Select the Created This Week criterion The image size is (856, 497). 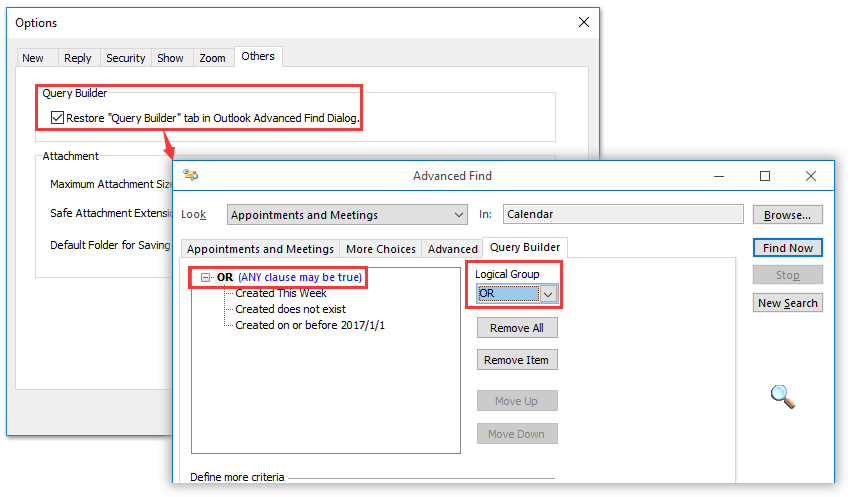point(281,294)
